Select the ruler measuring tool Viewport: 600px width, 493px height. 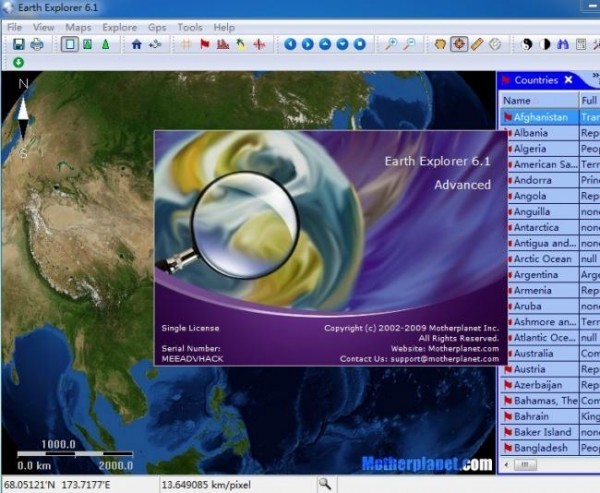477,44
